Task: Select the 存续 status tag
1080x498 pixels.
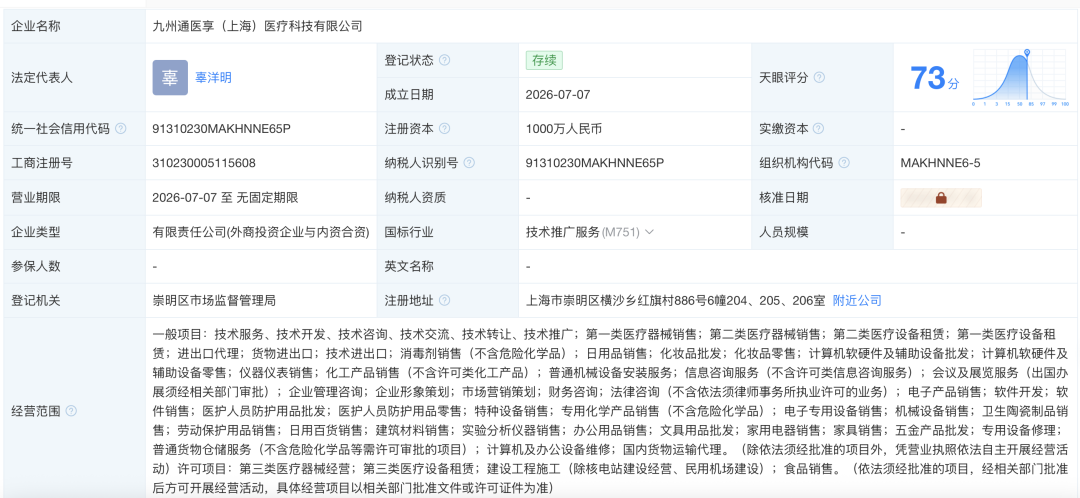Action: pos(544,60)
